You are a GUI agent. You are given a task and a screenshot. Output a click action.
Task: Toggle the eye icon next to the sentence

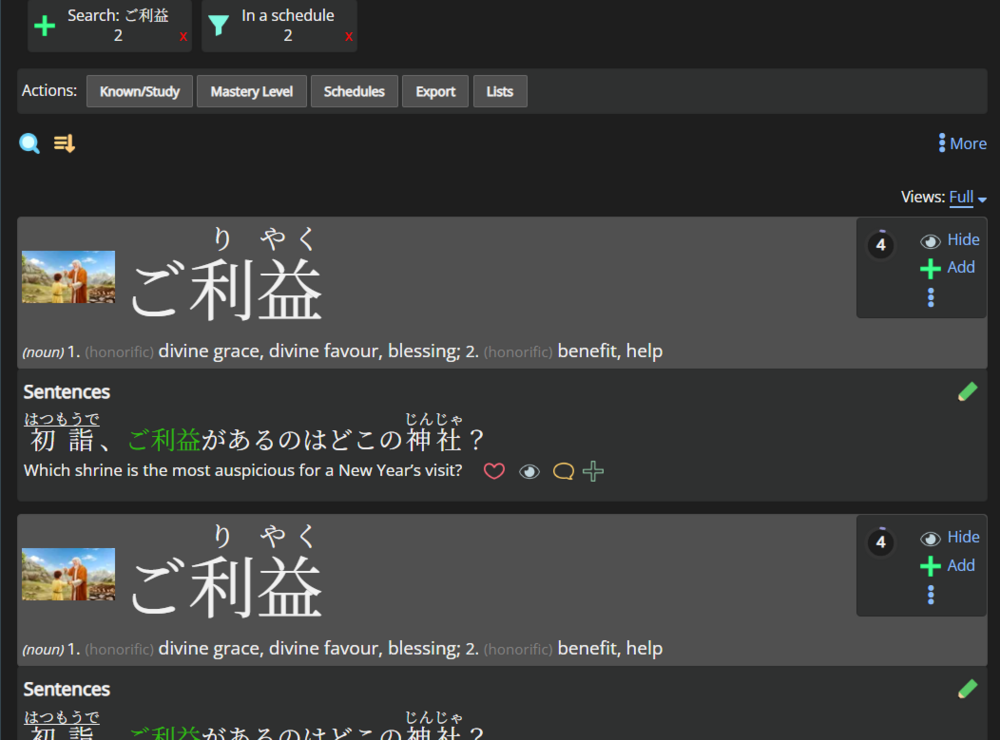tap(528, 470)
